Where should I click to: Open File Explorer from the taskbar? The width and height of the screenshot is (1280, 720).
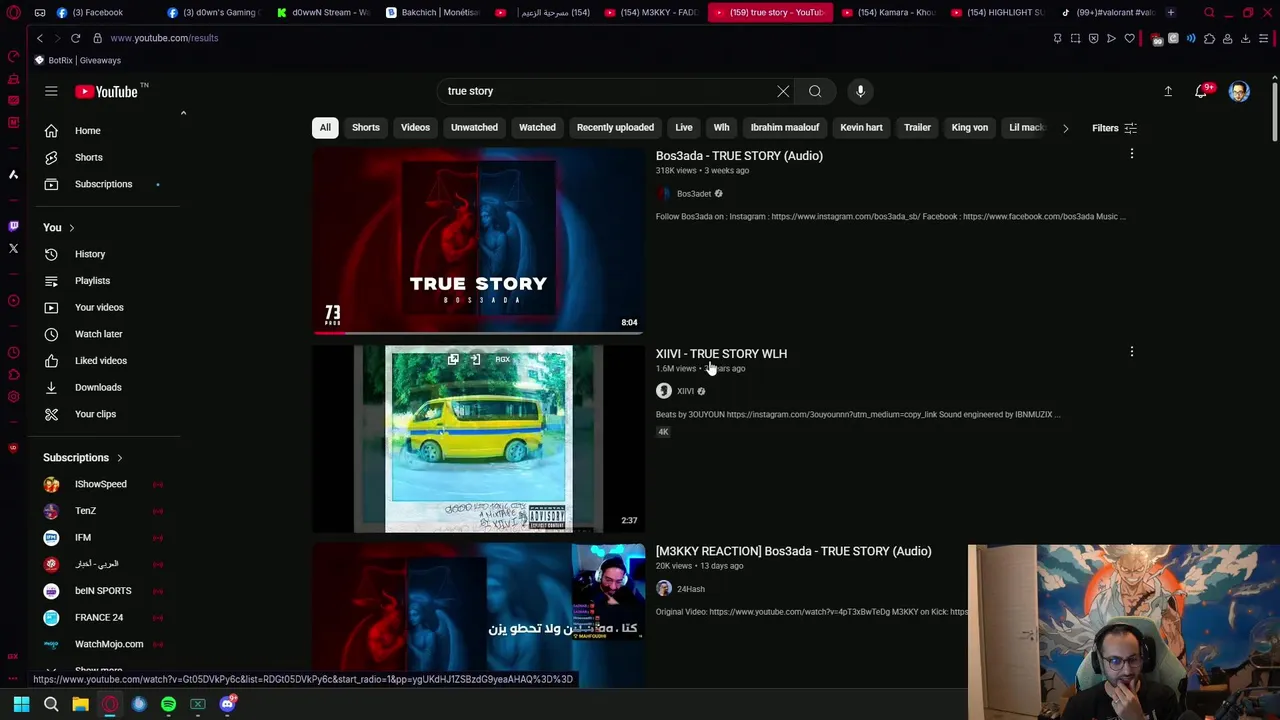click(x=80, y=704)
